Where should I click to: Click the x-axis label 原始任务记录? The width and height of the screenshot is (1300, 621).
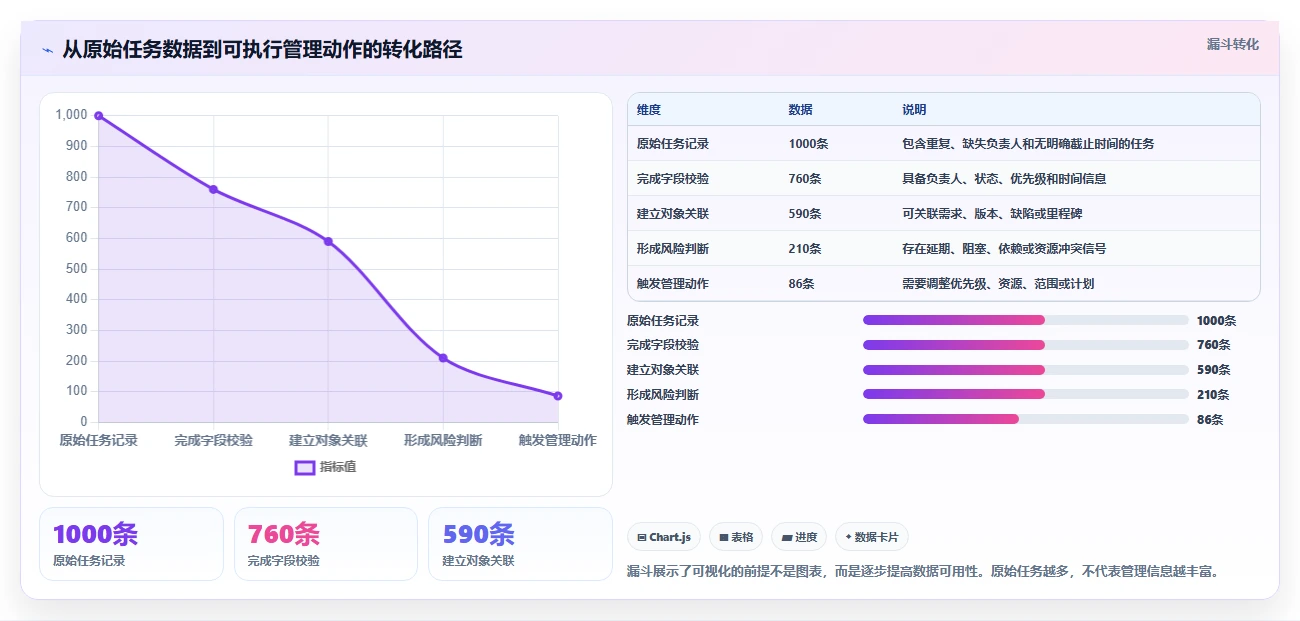point(98,440)
